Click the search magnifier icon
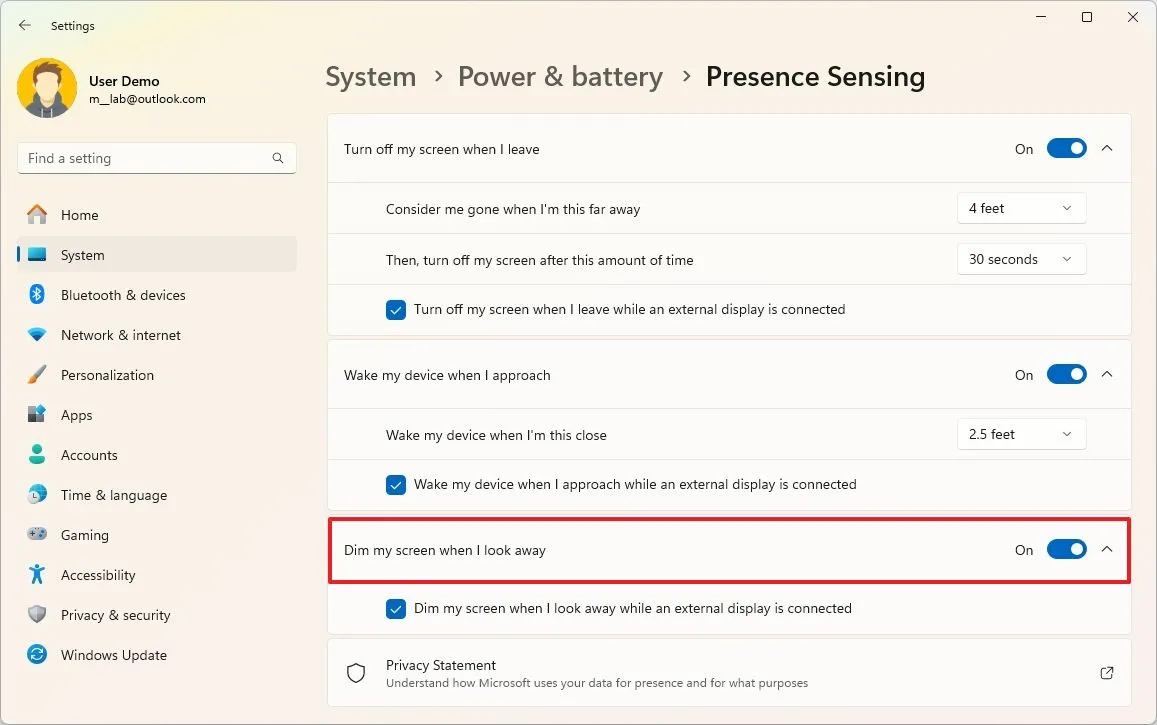This screenshot has height=725, width=1157. (x=278, y=158)
